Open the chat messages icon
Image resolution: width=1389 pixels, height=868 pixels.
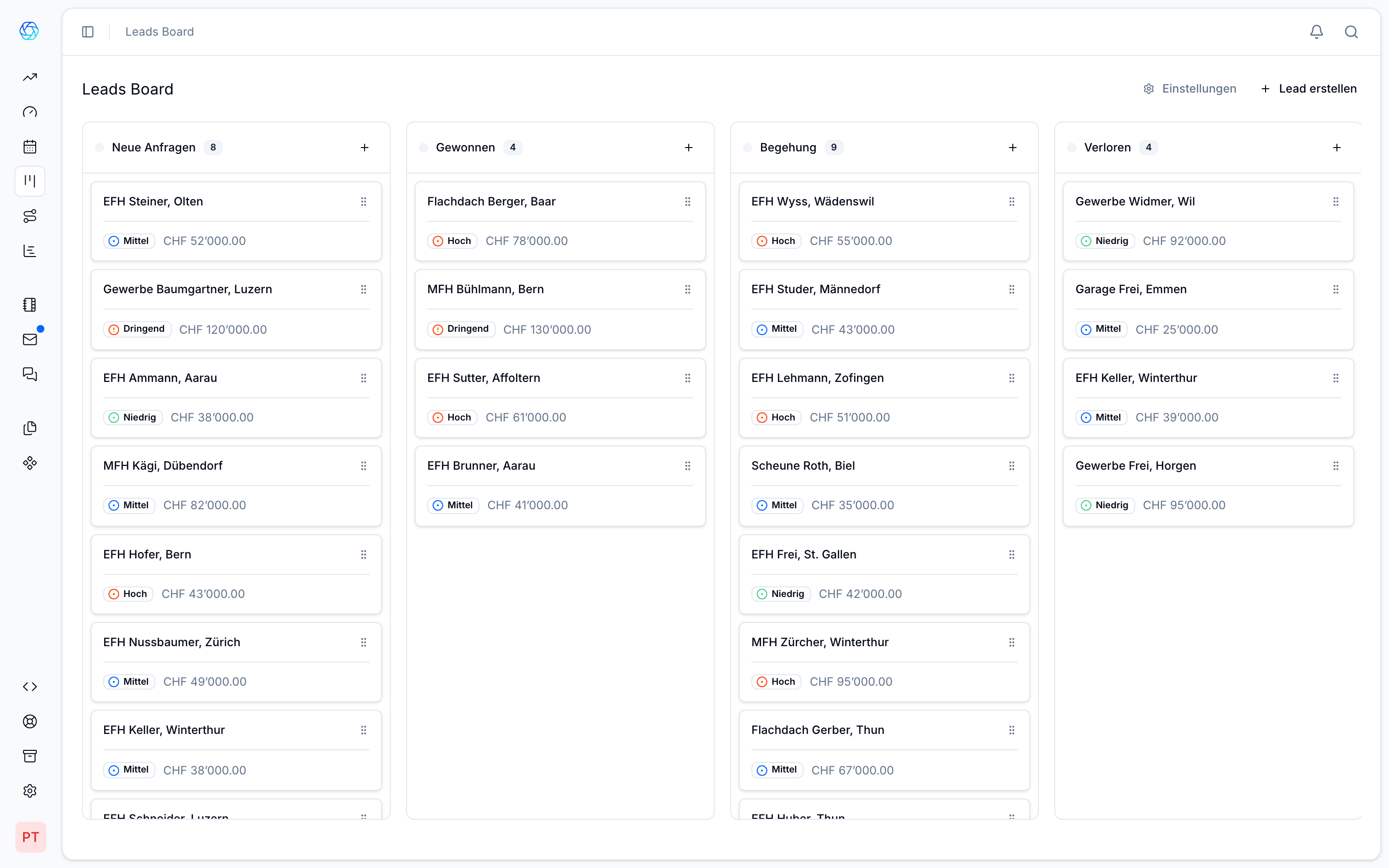point(30,374)
